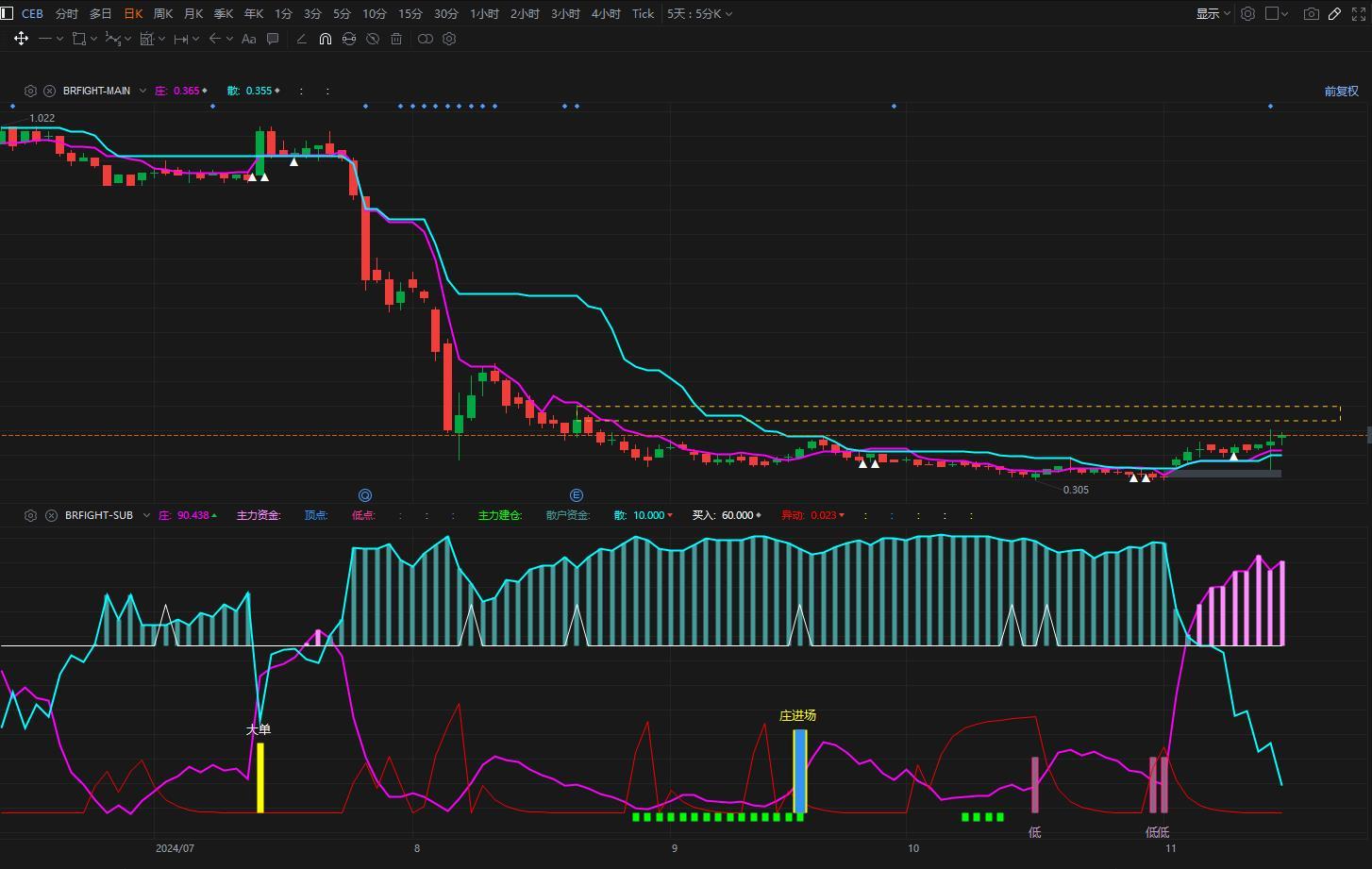Expand the wave tool options arrow
This screenshot has height=869, width=1372.
(127, 39)
